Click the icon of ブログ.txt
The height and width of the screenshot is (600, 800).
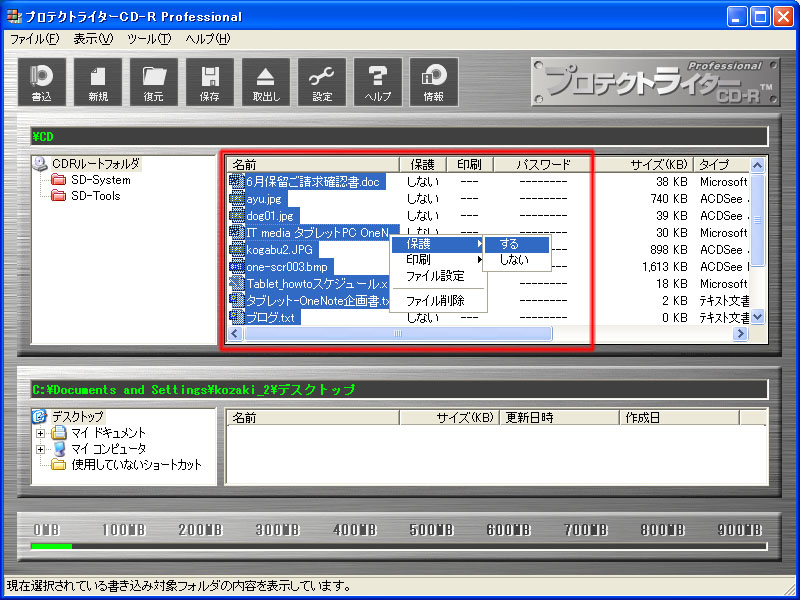[x=236, y=318]
